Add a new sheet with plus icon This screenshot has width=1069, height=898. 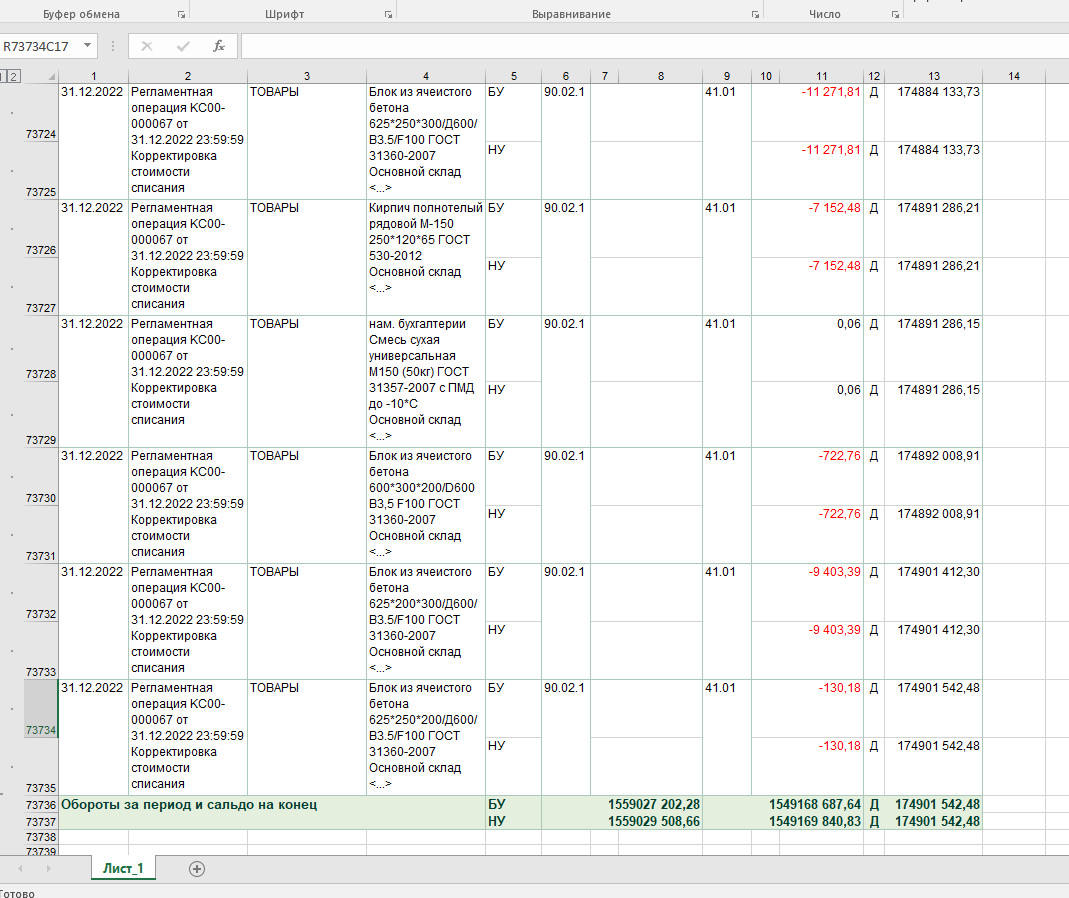196,869
